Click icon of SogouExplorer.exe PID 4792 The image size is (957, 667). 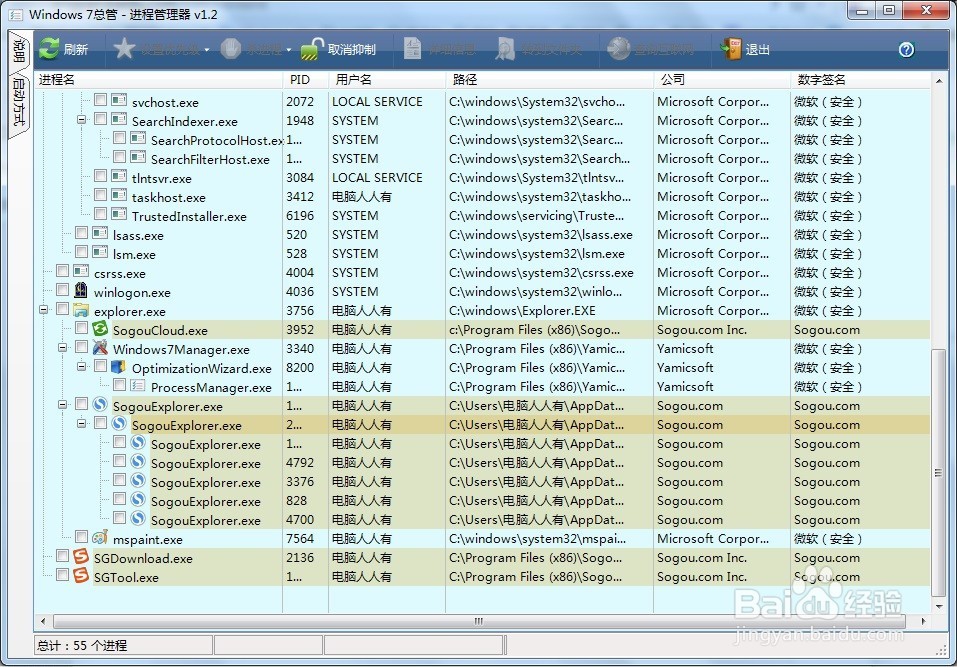(x=138, y=462)
